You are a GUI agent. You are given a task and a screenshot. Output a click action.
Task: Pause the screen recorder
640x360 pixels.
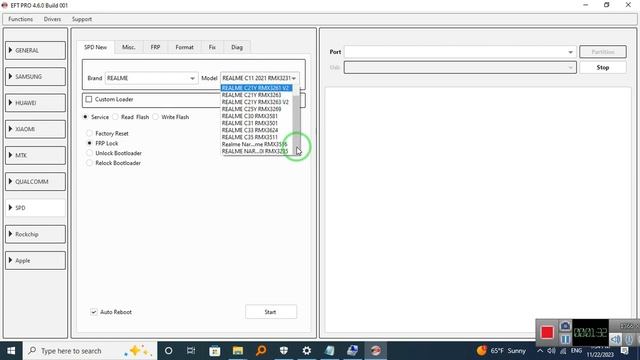(565, 339)
